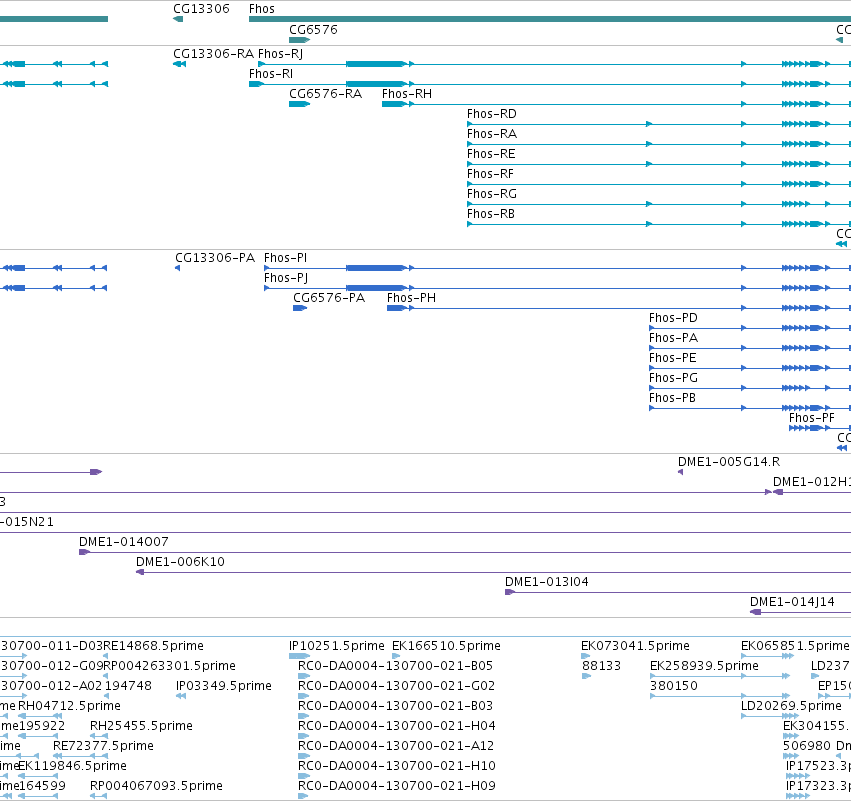Image resolution: width=851 pixels, height=801 pixels.
Task: Select the Fhos-RI transcript label
Action: pyautogui.click(x=271, y=74)
